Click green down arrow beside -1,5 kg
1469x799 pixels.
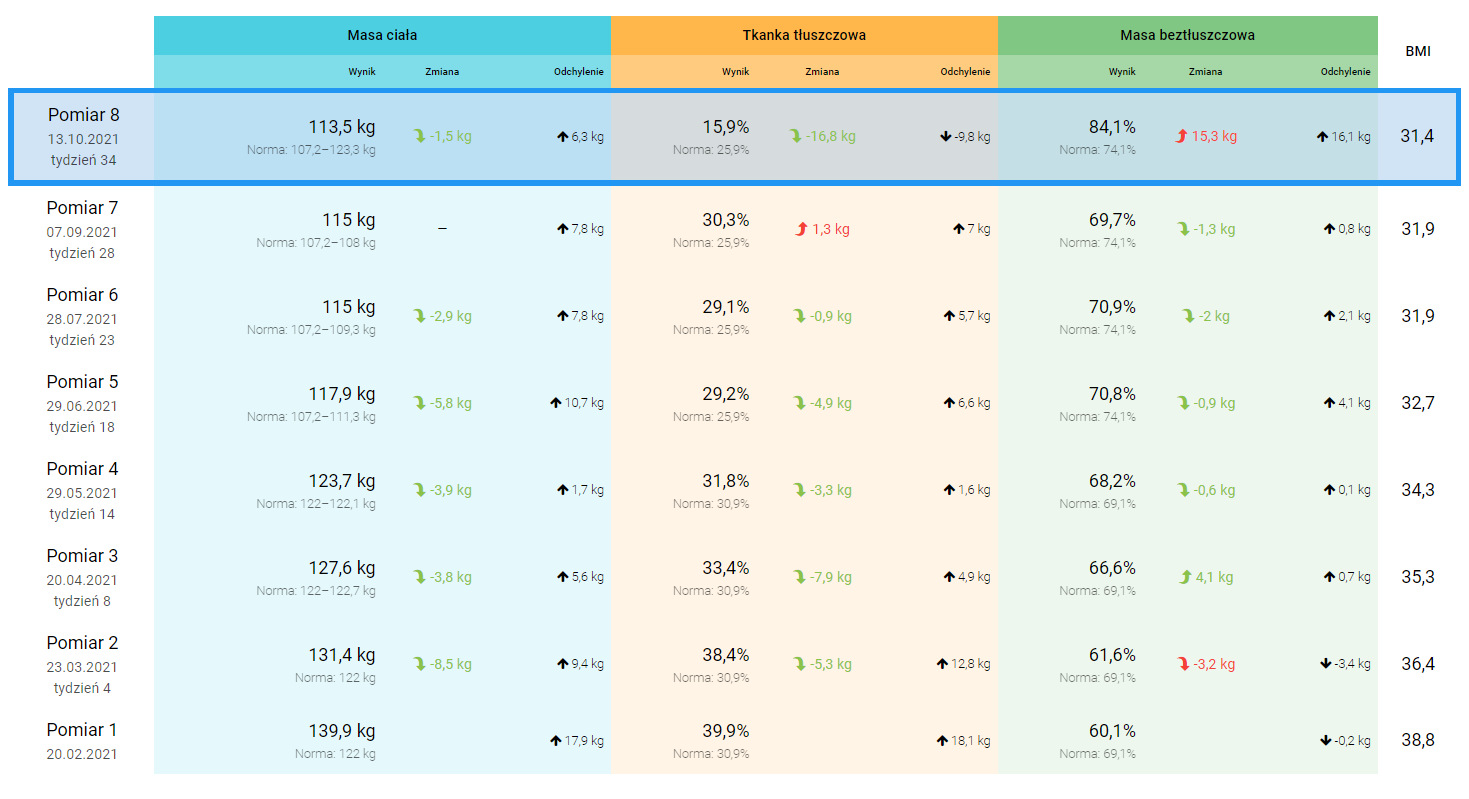pos(420,136)
